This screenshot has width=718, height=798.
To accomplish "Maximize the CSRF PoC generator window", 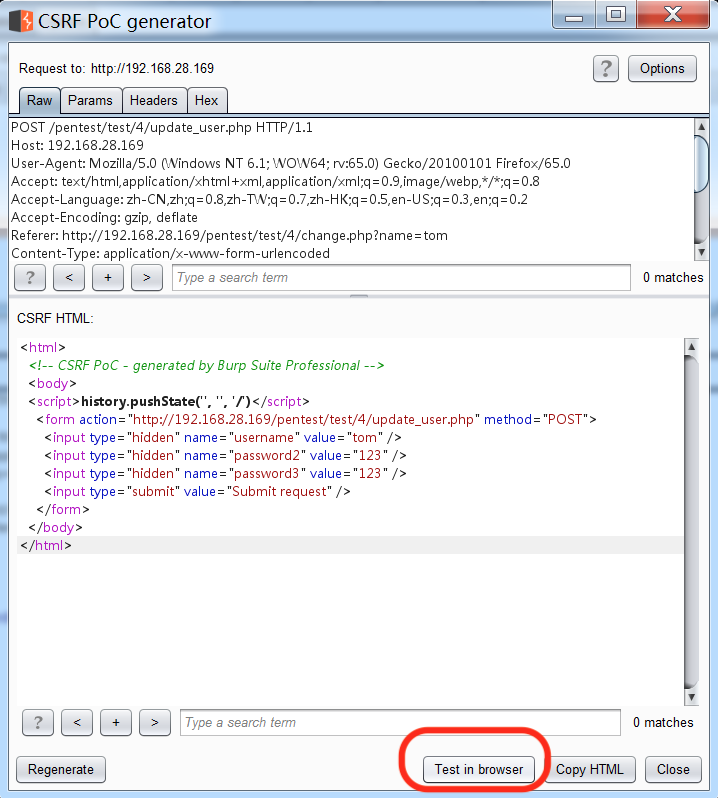I will [615, 15].
